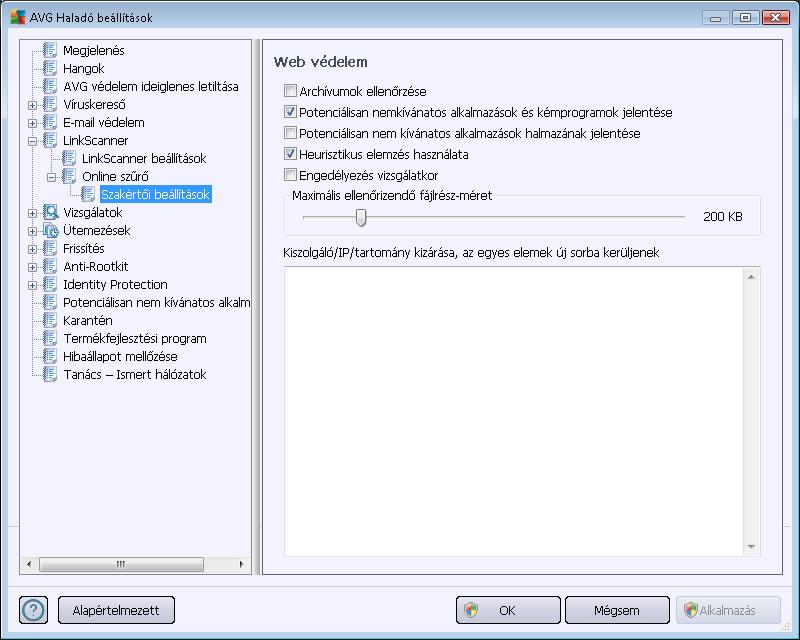Click the Szakértői beállítások page icon

[88, 194]
